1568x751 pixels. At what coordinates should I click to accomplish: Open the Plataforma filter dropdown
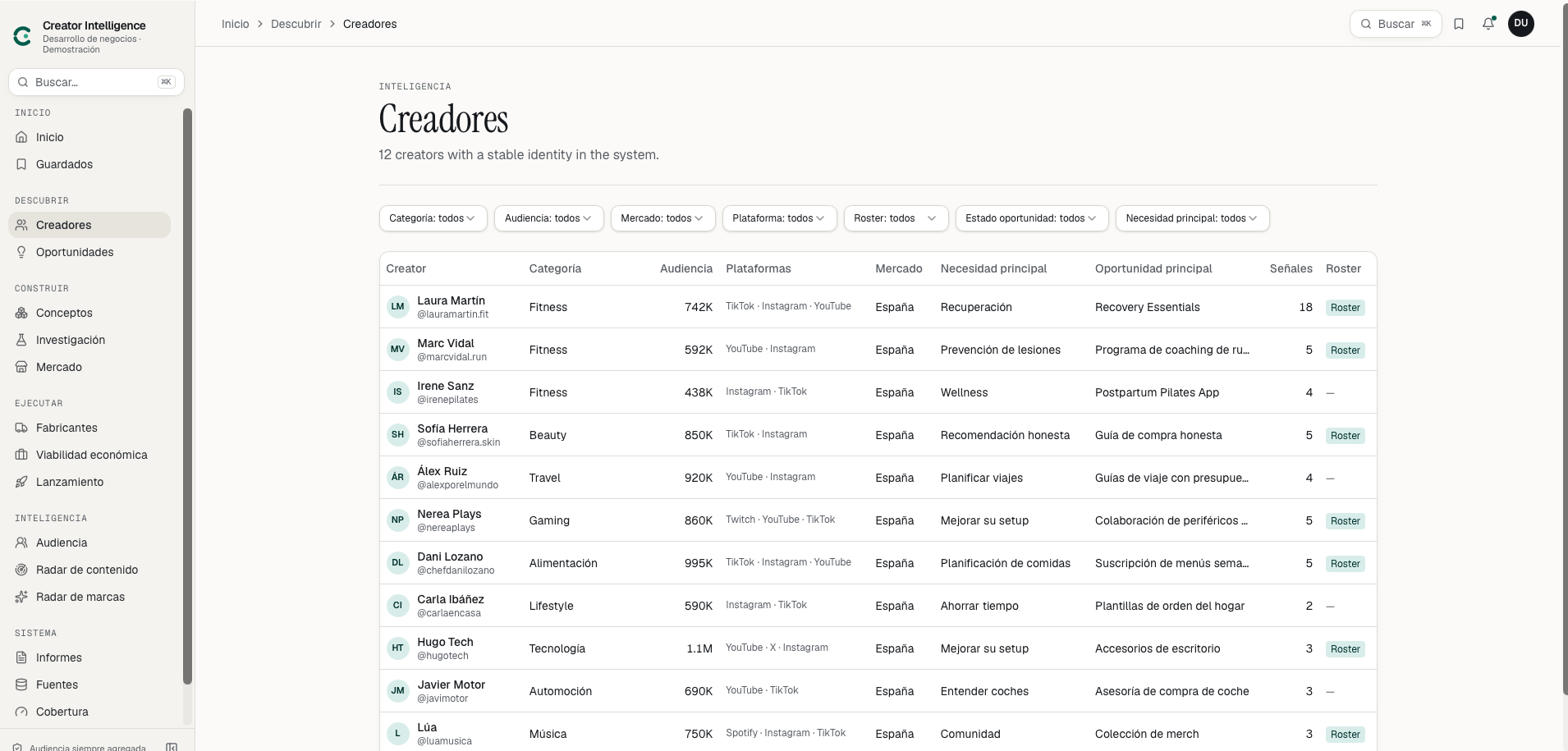point(779,218)
